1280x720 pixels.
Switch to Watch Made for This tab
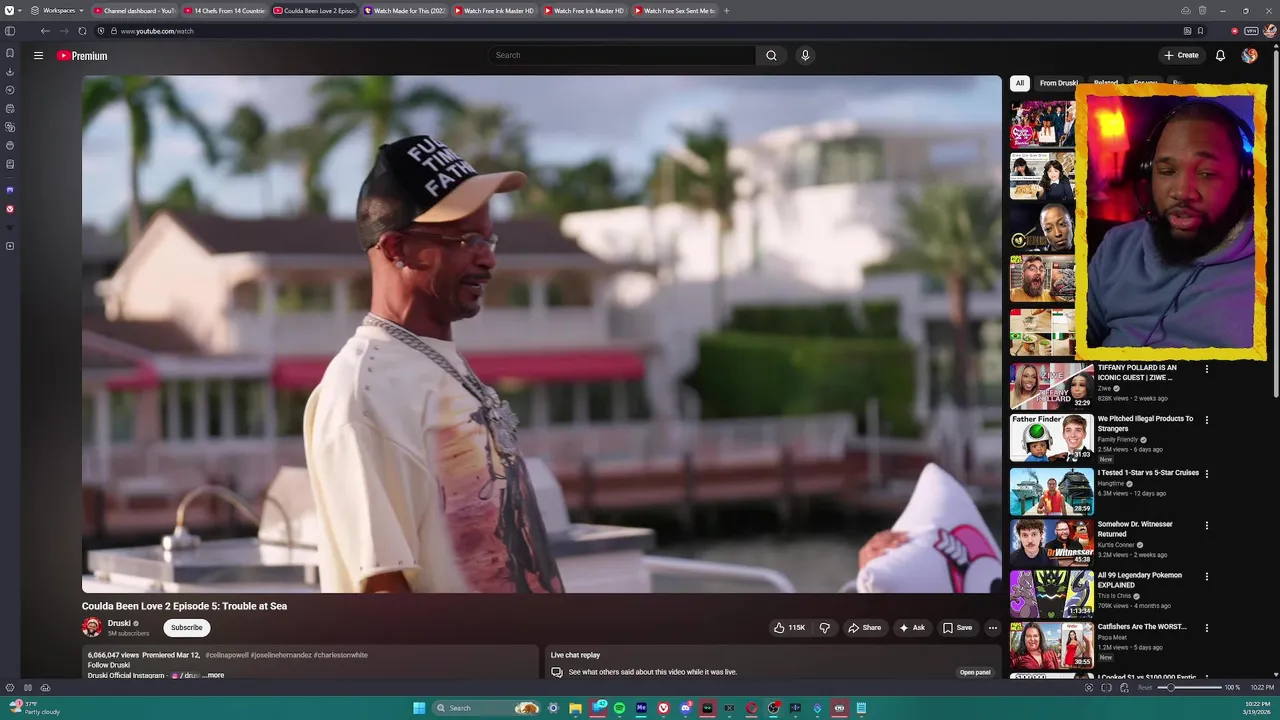[404, 10]
